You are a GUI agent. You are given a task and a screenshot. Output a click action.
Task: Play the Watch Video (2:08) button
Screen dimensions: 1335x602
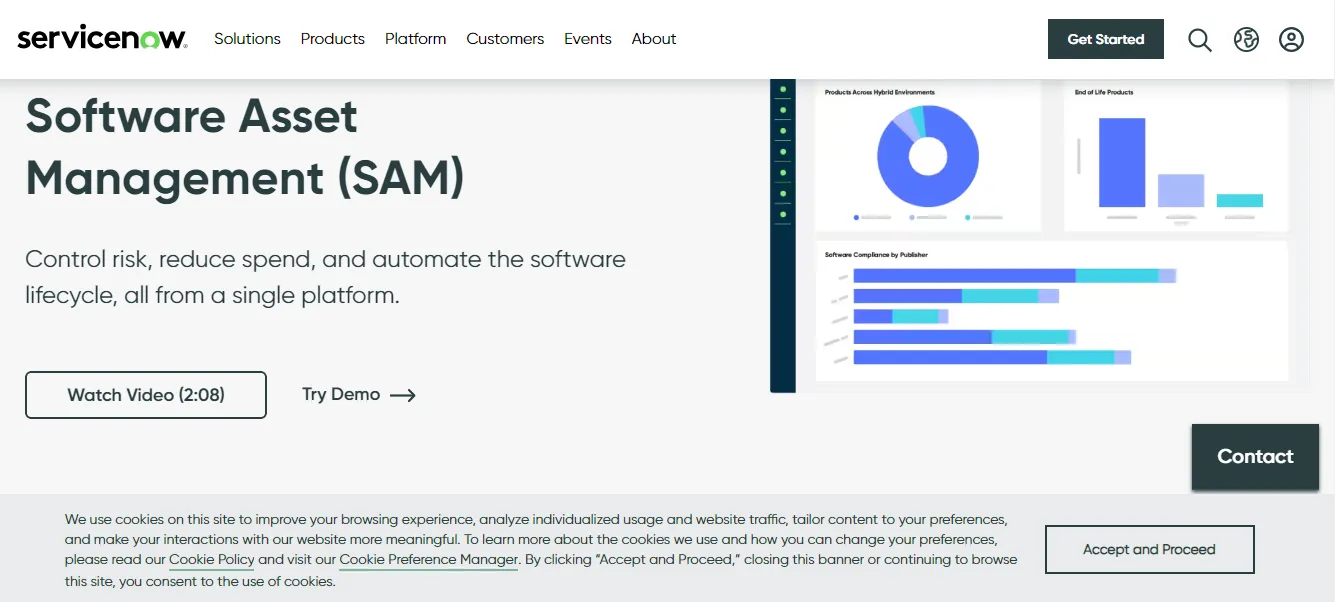click(146, 395)
